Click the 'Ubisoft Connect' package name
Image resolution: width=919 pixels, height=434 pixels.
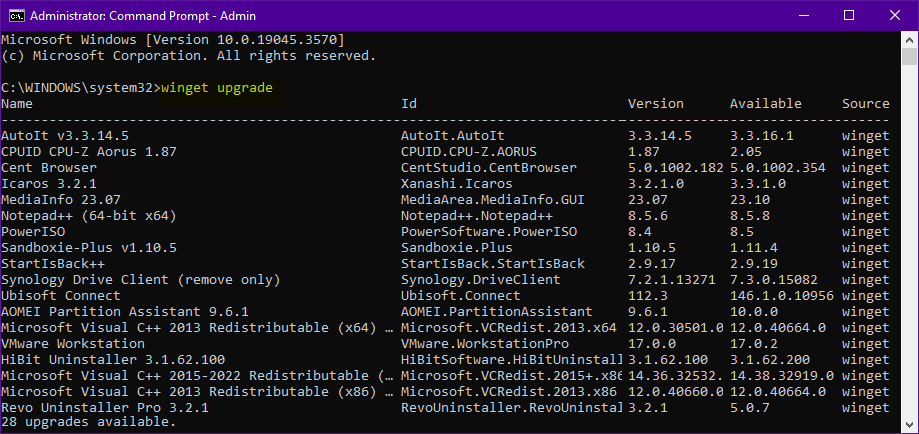coord(61,295)
